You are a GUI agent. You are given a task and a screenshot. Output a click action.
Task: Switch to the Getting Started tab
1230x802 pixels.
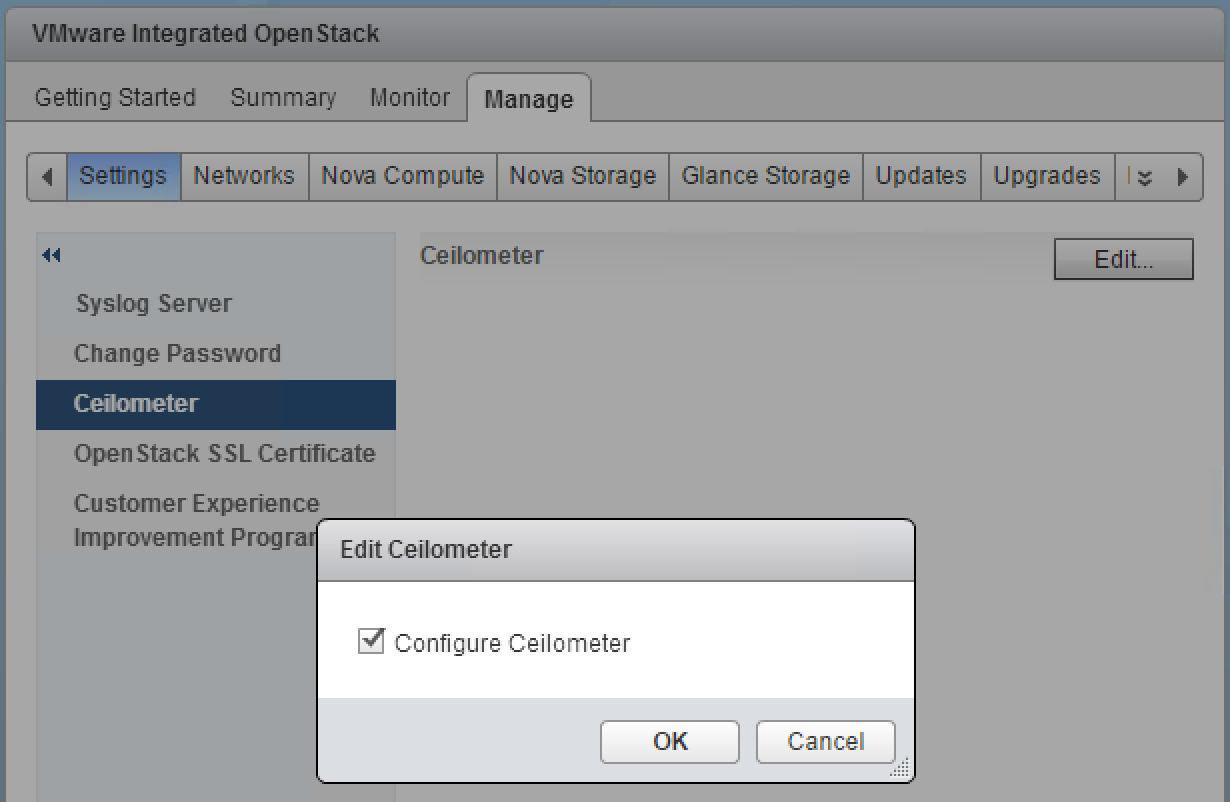click(x=115, y=98)
